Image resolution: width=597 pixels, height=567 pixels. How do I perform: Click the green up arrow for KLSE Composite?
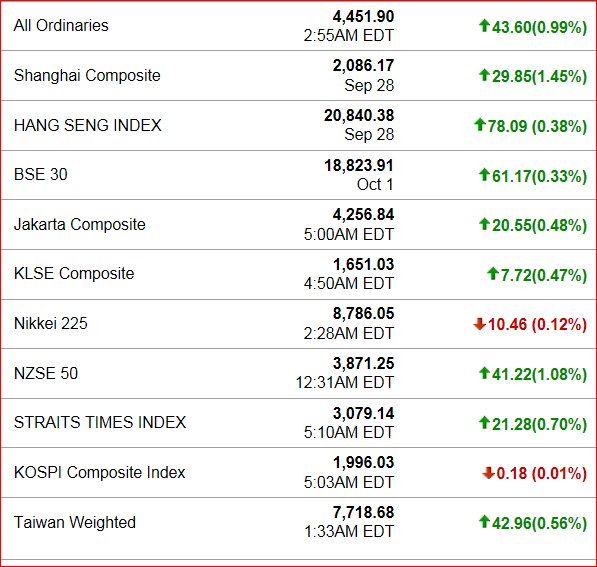tap(493, 273)
